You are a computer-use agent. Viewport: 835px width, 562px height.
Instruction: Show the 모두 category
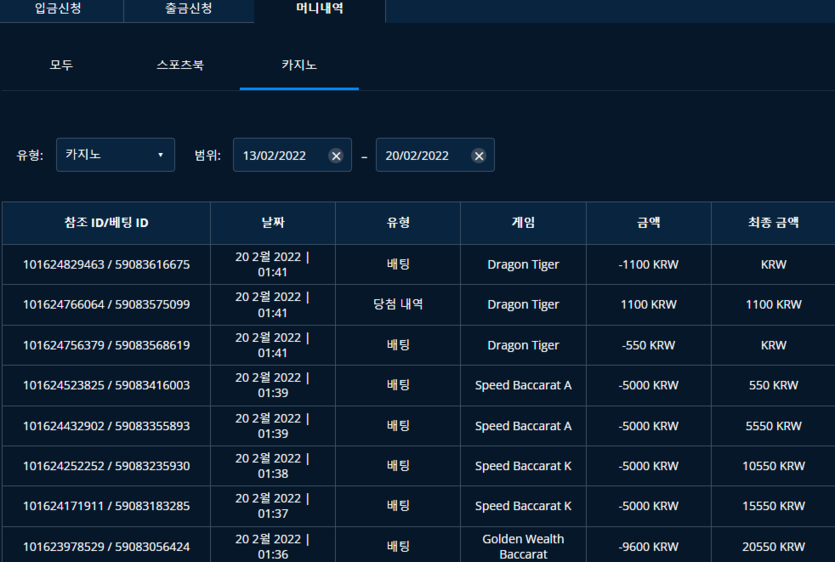pos(61,65)
